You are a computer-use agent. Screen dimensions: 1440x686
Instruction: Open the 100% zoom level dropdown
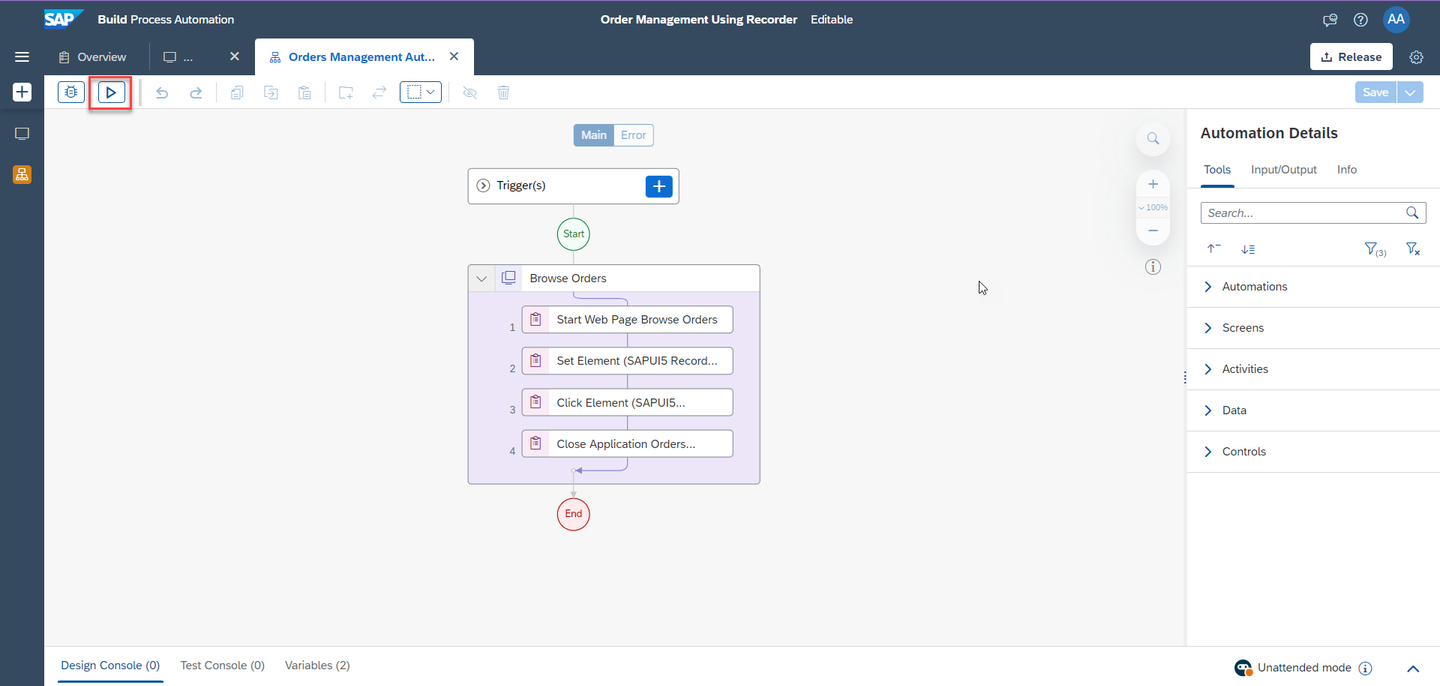click(1153, 207)
